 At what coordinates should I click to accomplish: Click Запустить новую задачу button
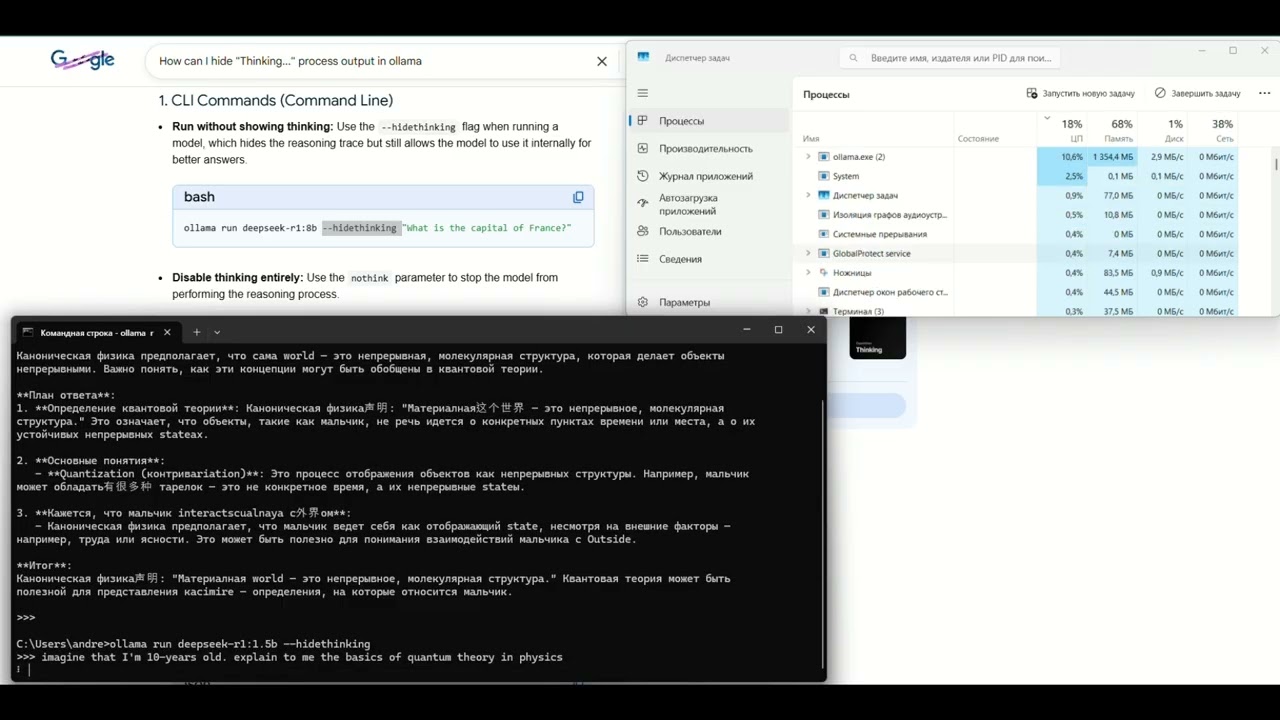click(1080, 93)
